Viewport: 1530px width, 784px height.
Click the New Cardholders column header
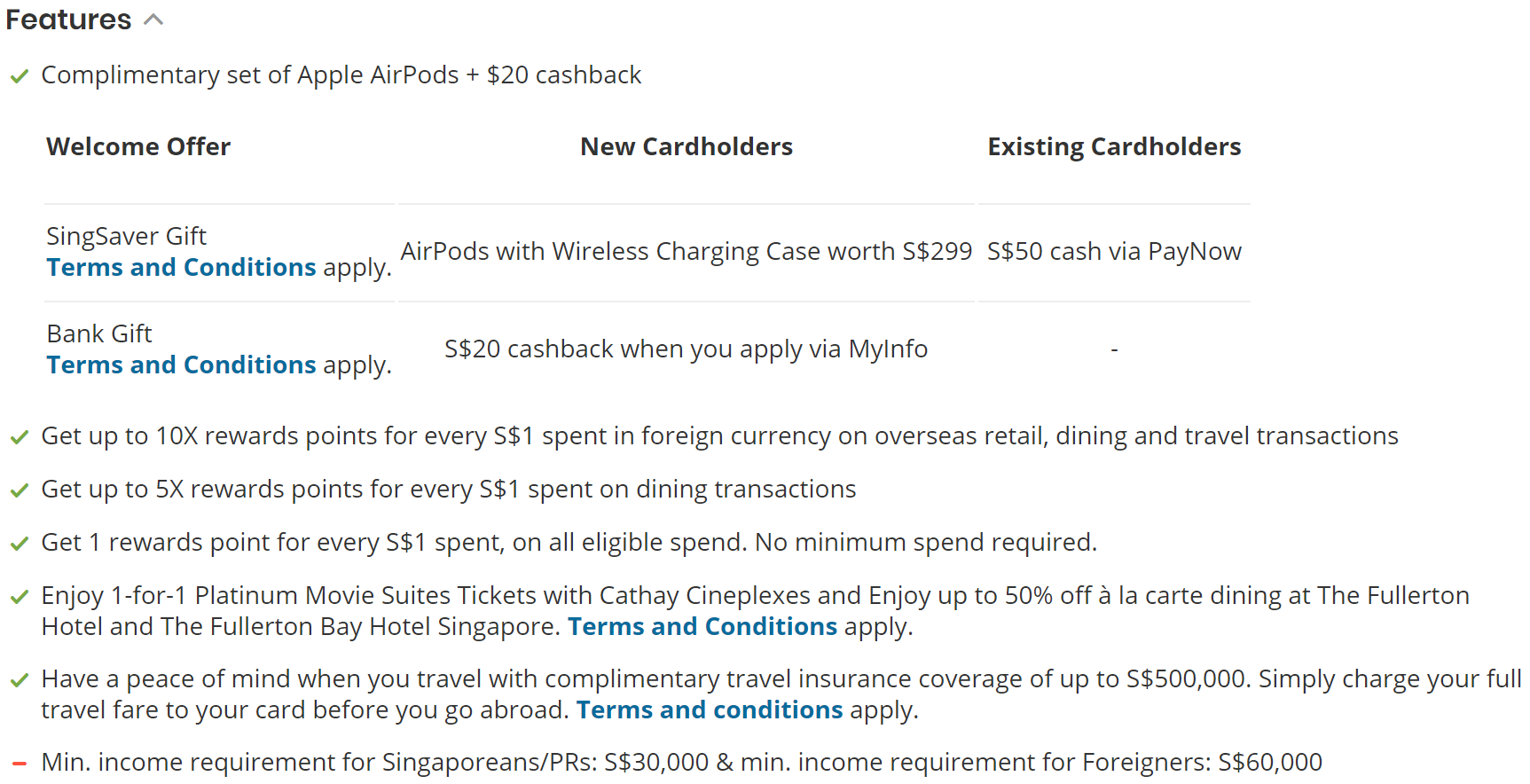687,146
